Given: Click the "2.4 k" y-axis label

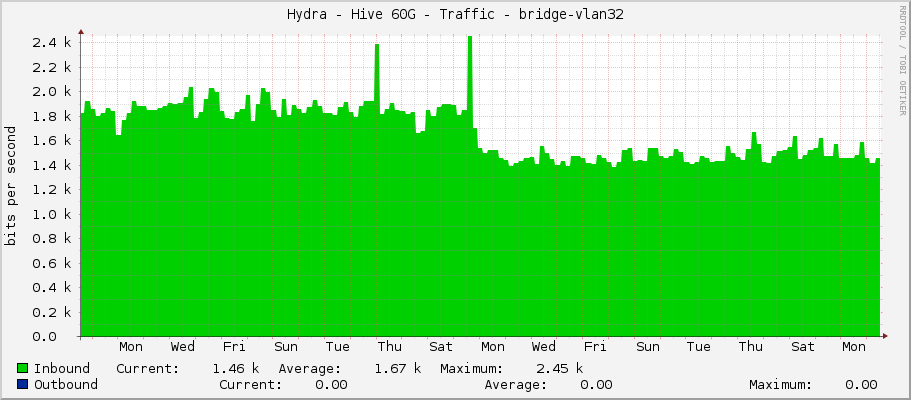Looking at the screenshot, I should tap(52, 42).
